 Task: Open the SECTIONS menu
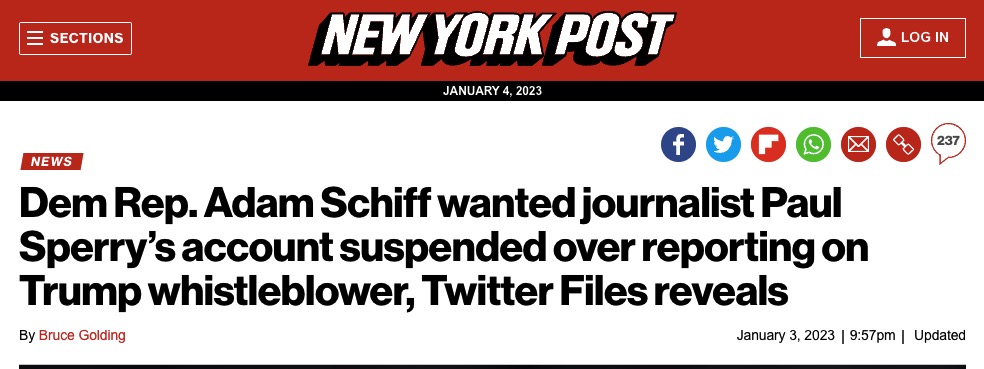click(75, 38)
